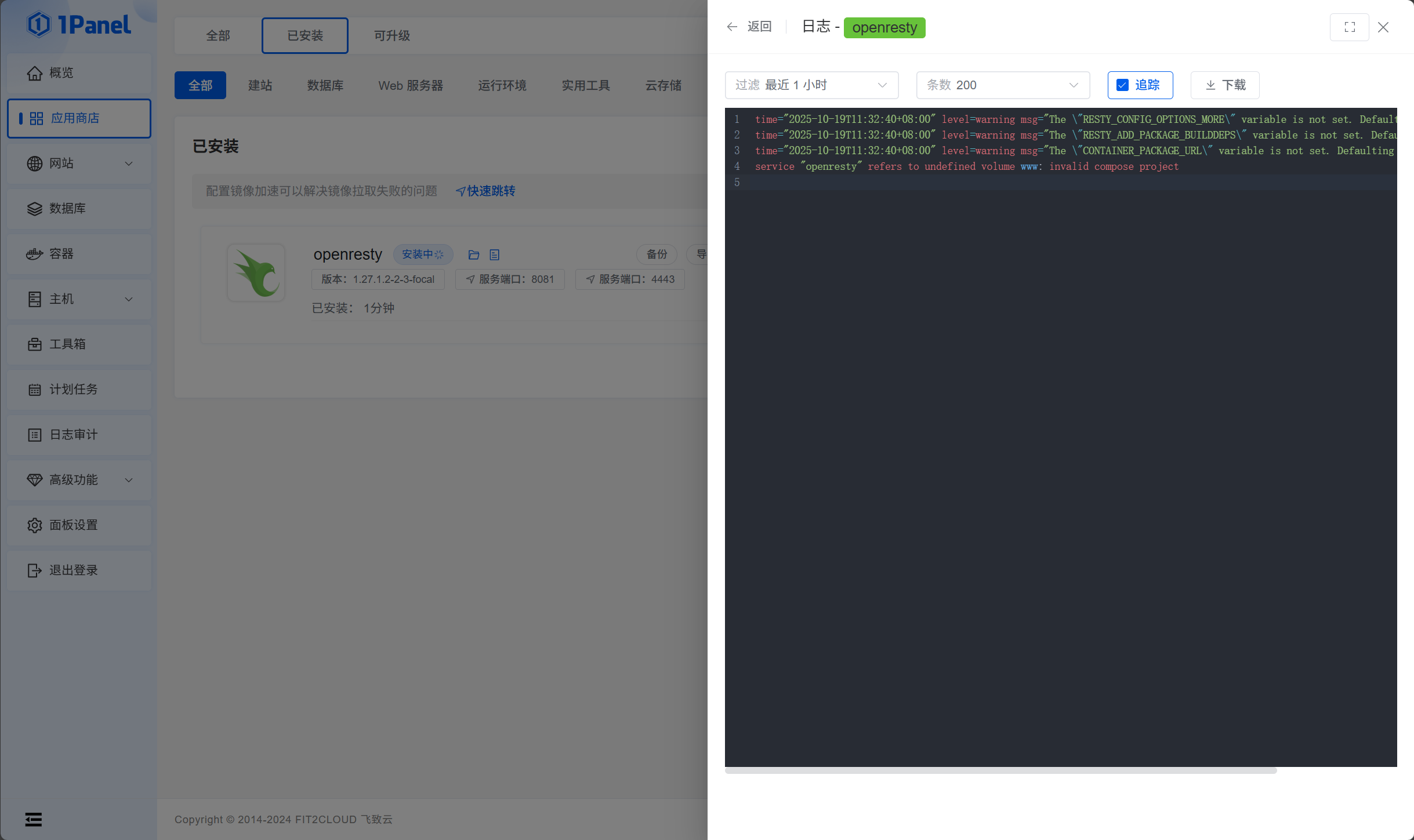Click the 快速跳转 quick jump link
Screen dimensions: 1414x840
coord(485,191)
